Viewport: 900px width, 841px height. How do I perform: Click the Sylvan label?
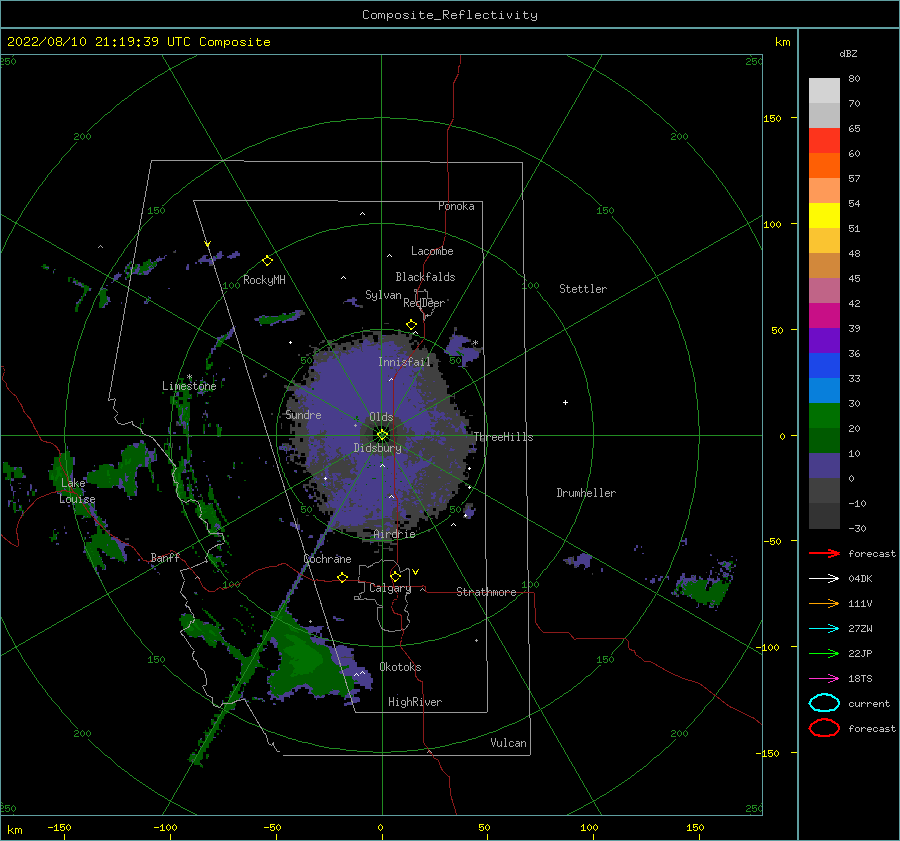point(383,295)
